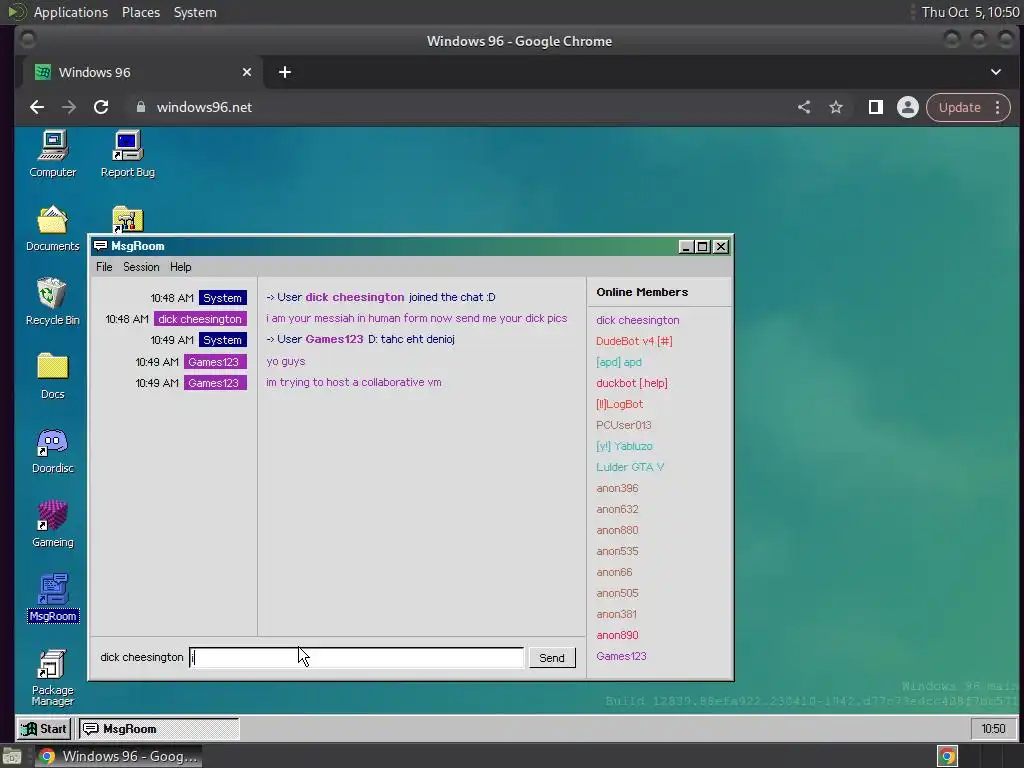Click the Chrome Update button
This screenshot has height=768, width=1024.
pos(959,107)
